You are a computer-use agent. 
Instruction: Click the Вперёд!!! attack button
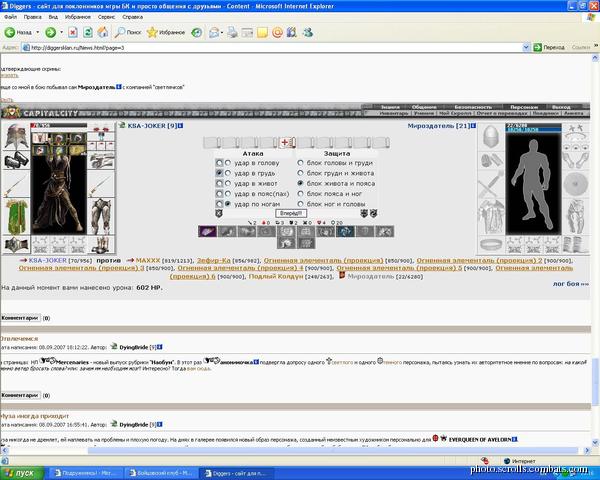(291, 213)
